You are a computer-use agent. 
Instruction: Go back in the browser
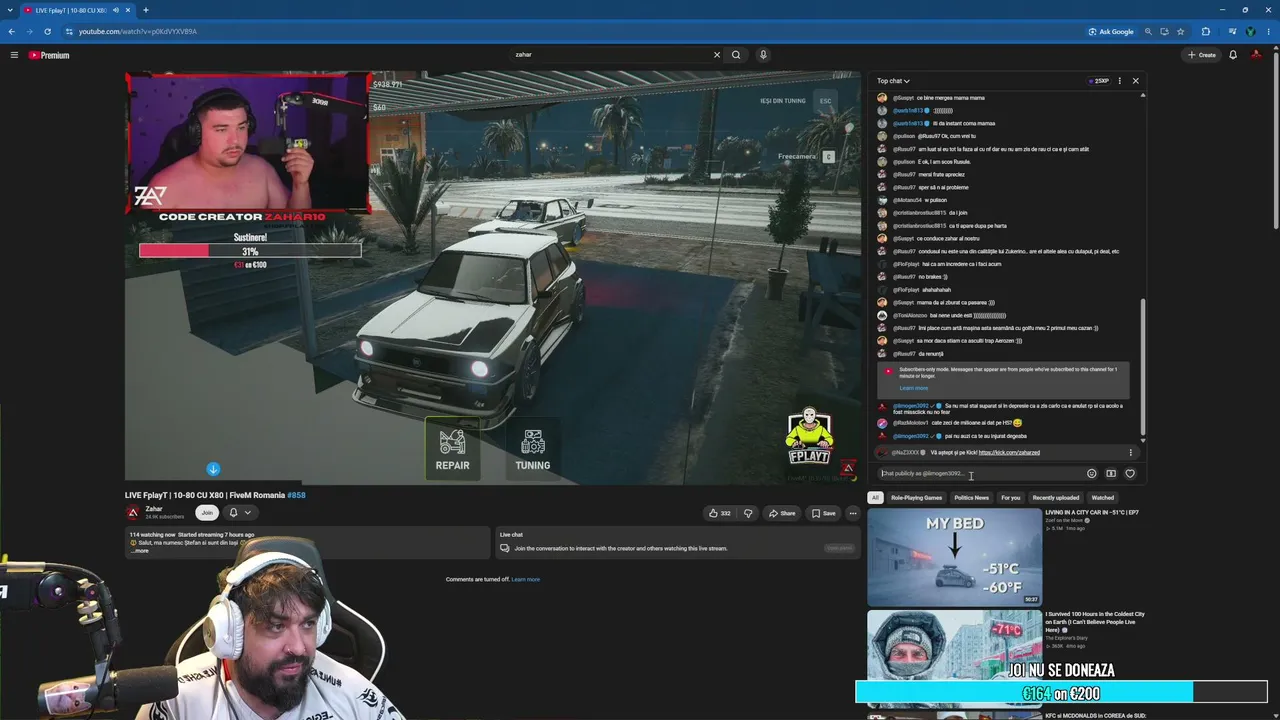(12, 31)
